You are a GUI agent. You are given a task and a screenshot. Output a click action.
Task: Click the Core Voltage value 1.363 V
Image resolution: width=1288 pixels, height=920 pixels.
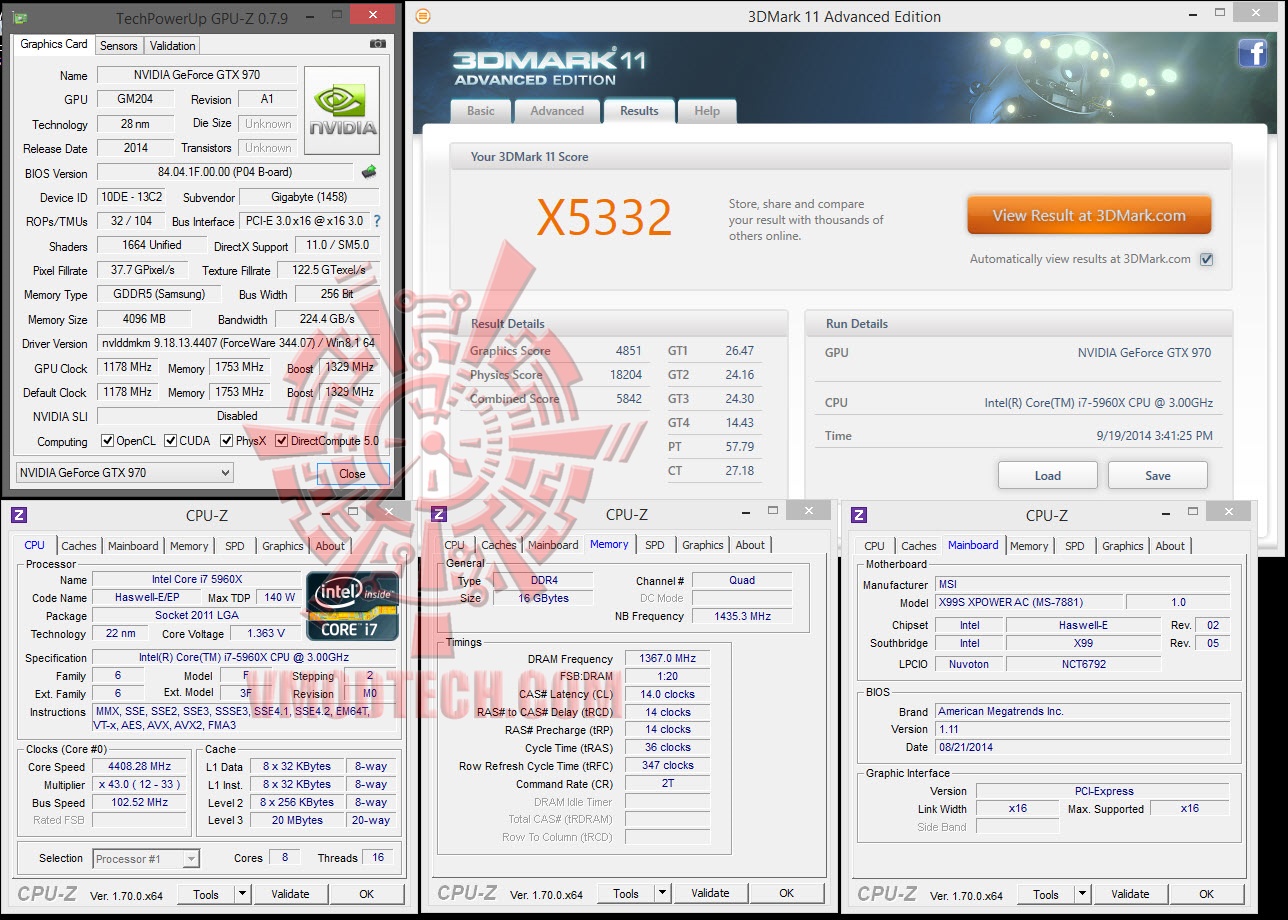pyautogui.click(x=265, y=633)
